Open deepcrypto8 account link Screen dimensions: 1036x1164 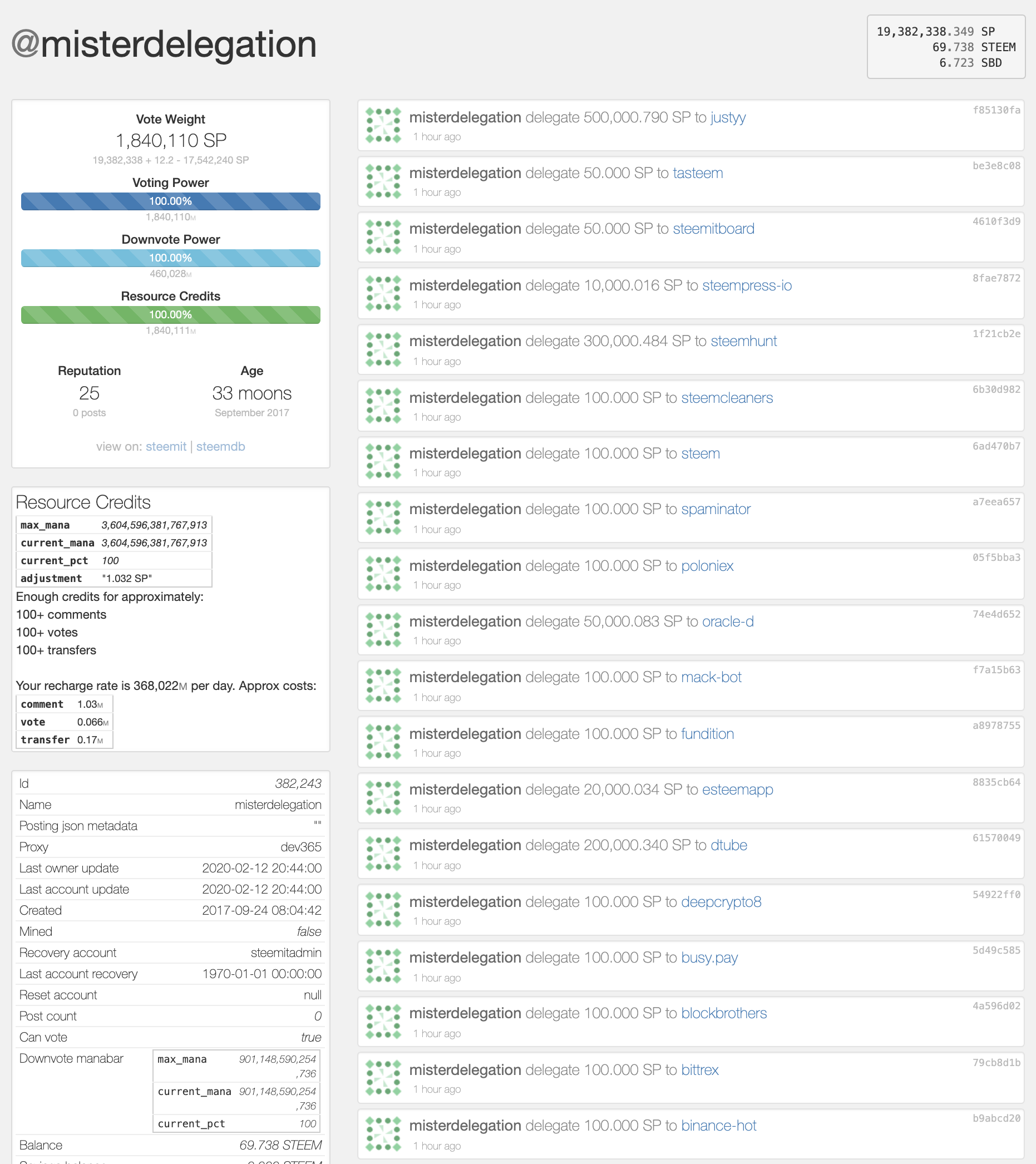(721, 901)
